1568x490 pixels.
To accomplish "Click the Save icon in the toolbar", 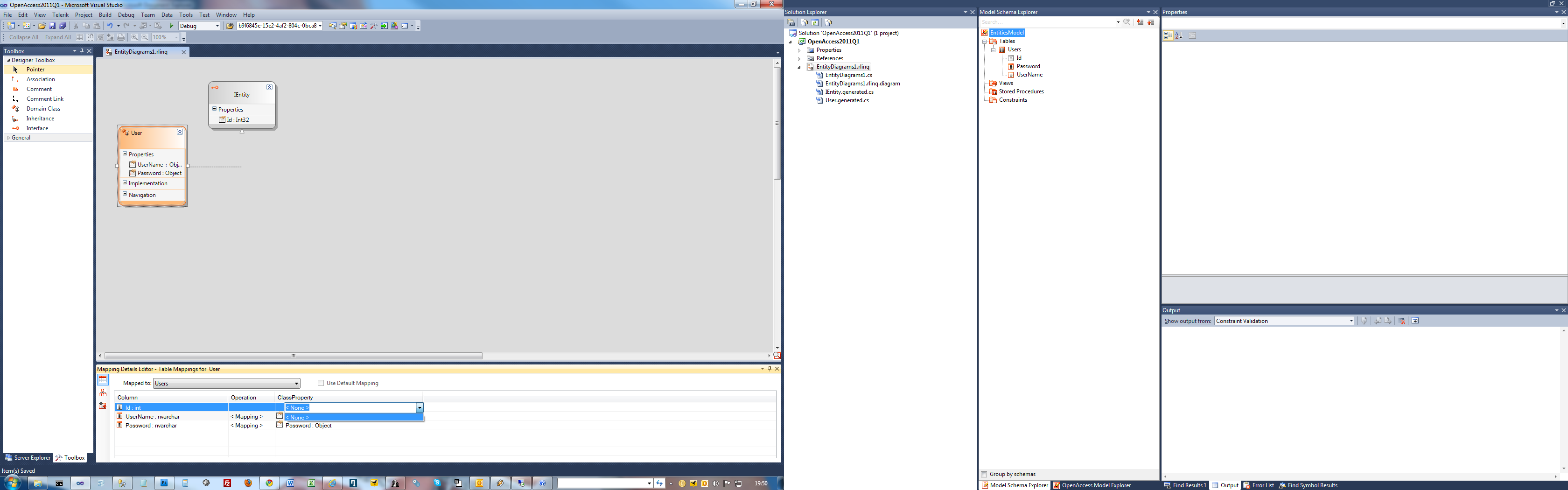I will (x=52, y=26).
